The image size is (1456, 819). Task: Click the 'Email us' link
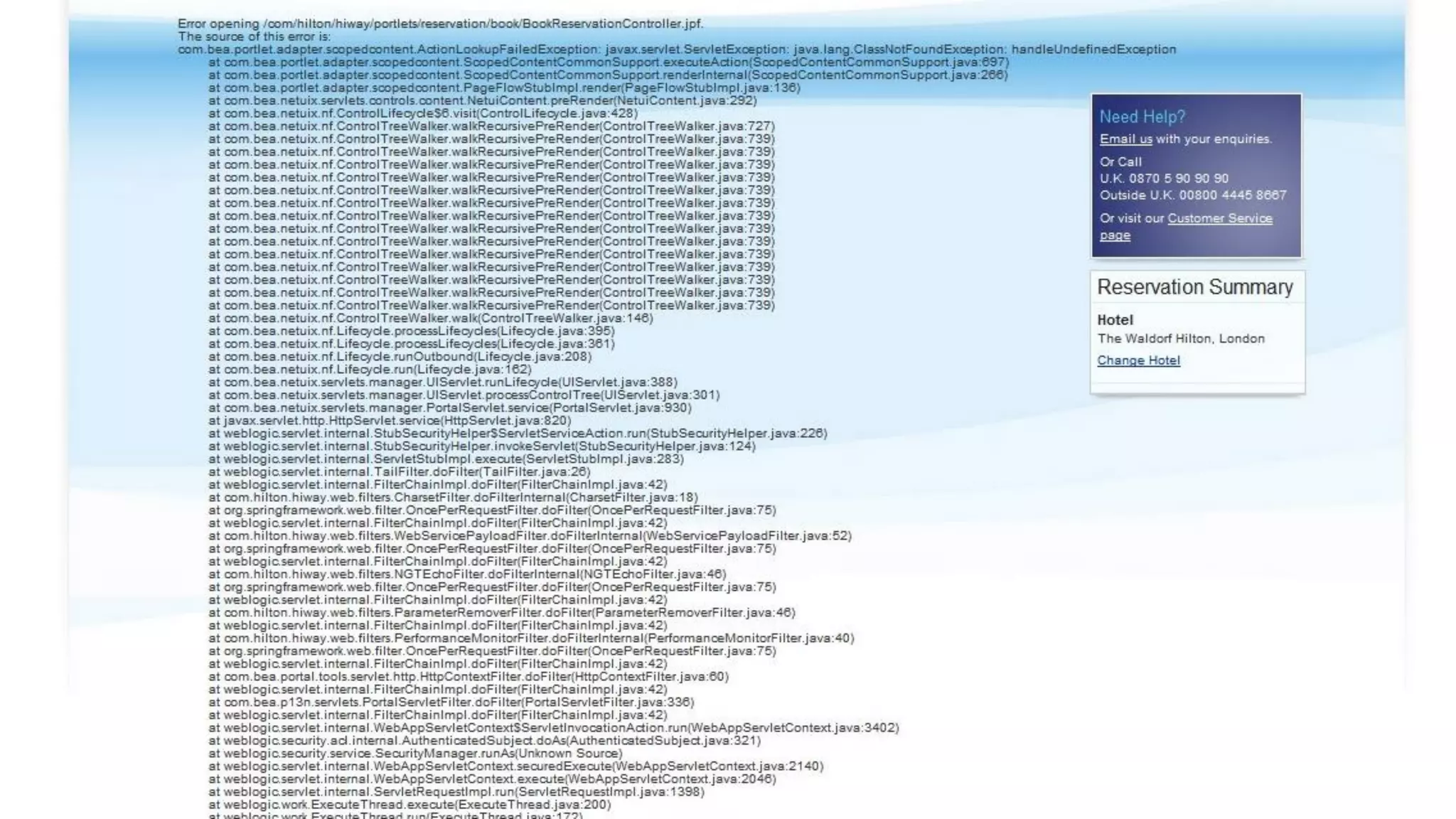(x=1125, y=139)
